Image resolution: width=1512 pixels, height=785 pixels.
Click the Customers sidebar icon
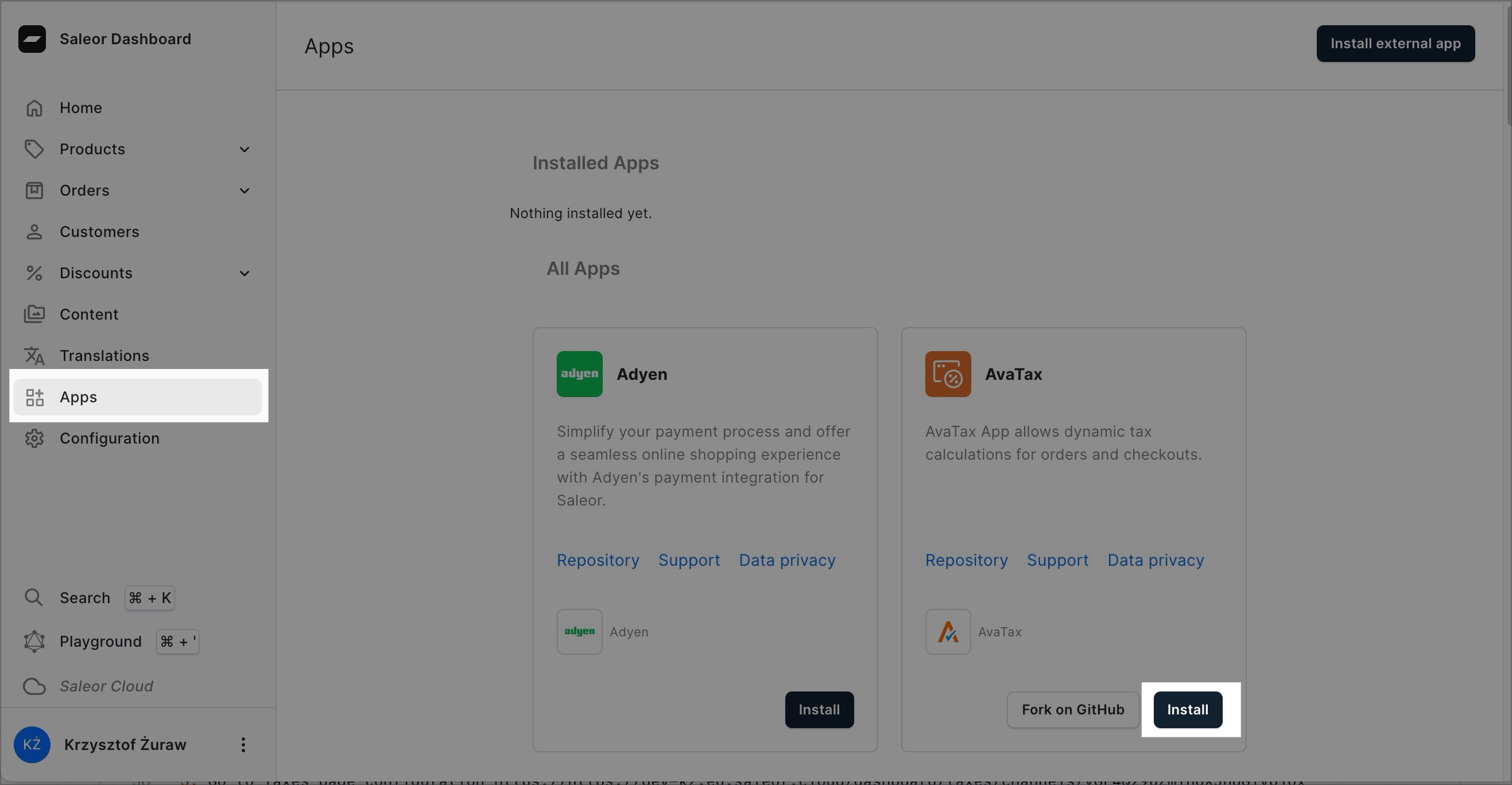34,232
